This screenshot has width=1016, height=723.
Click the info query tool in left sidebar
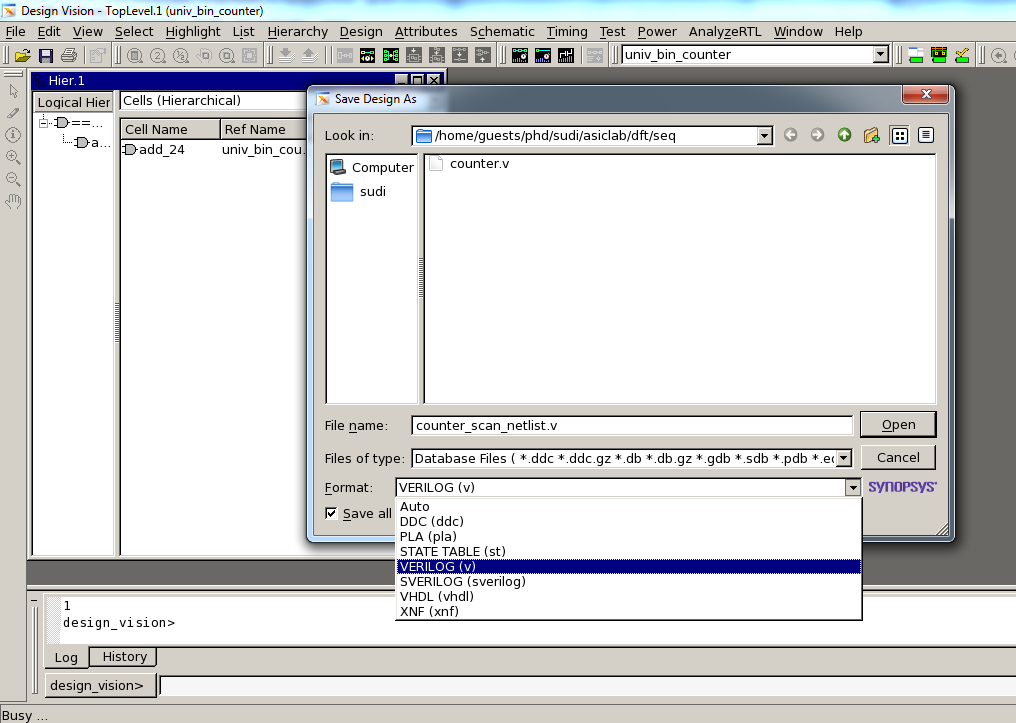point(14,135)
